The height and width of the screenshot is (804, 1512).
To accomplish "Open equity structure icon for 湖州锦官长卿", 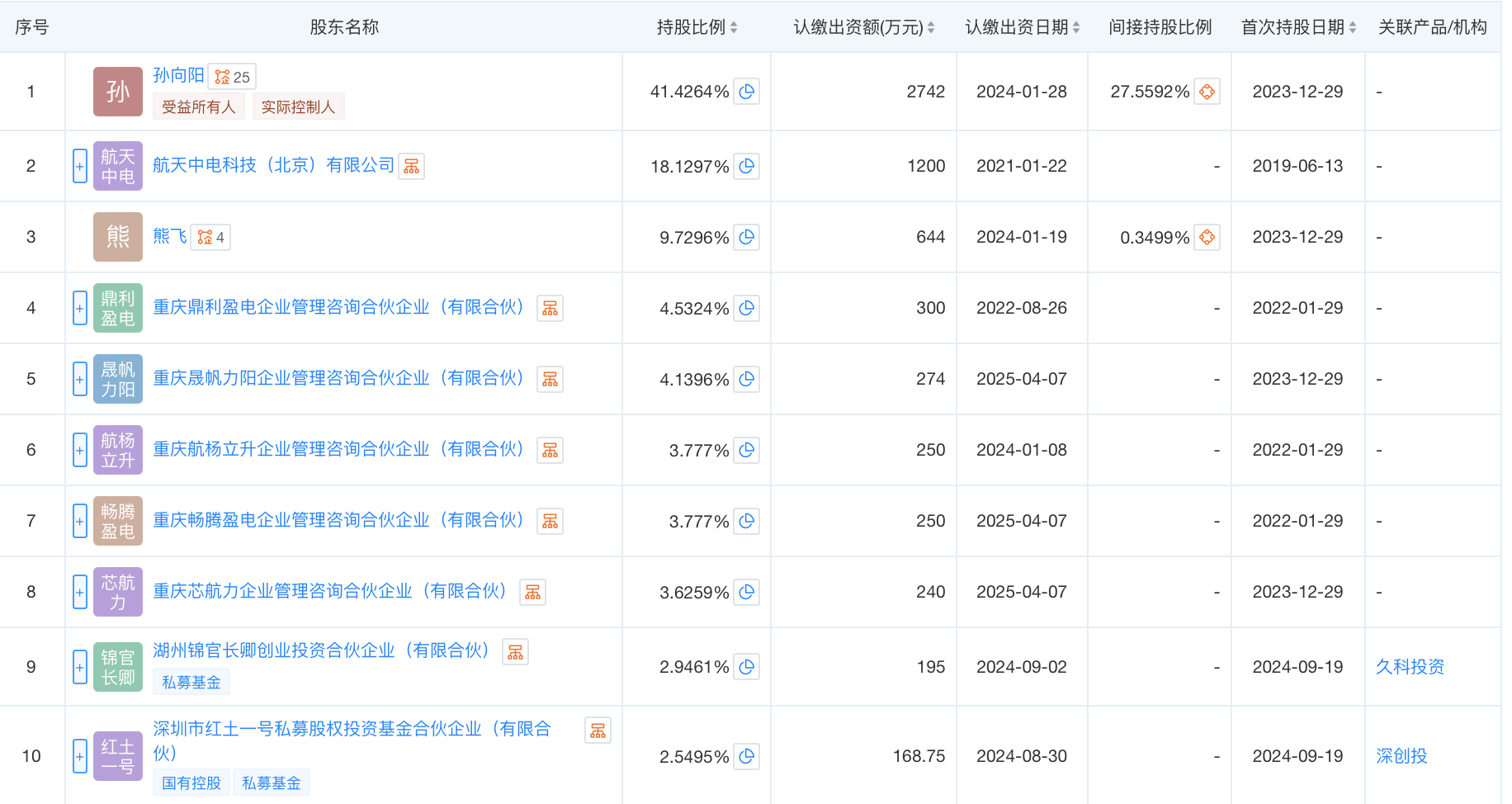I will click(x=515, y=652).
